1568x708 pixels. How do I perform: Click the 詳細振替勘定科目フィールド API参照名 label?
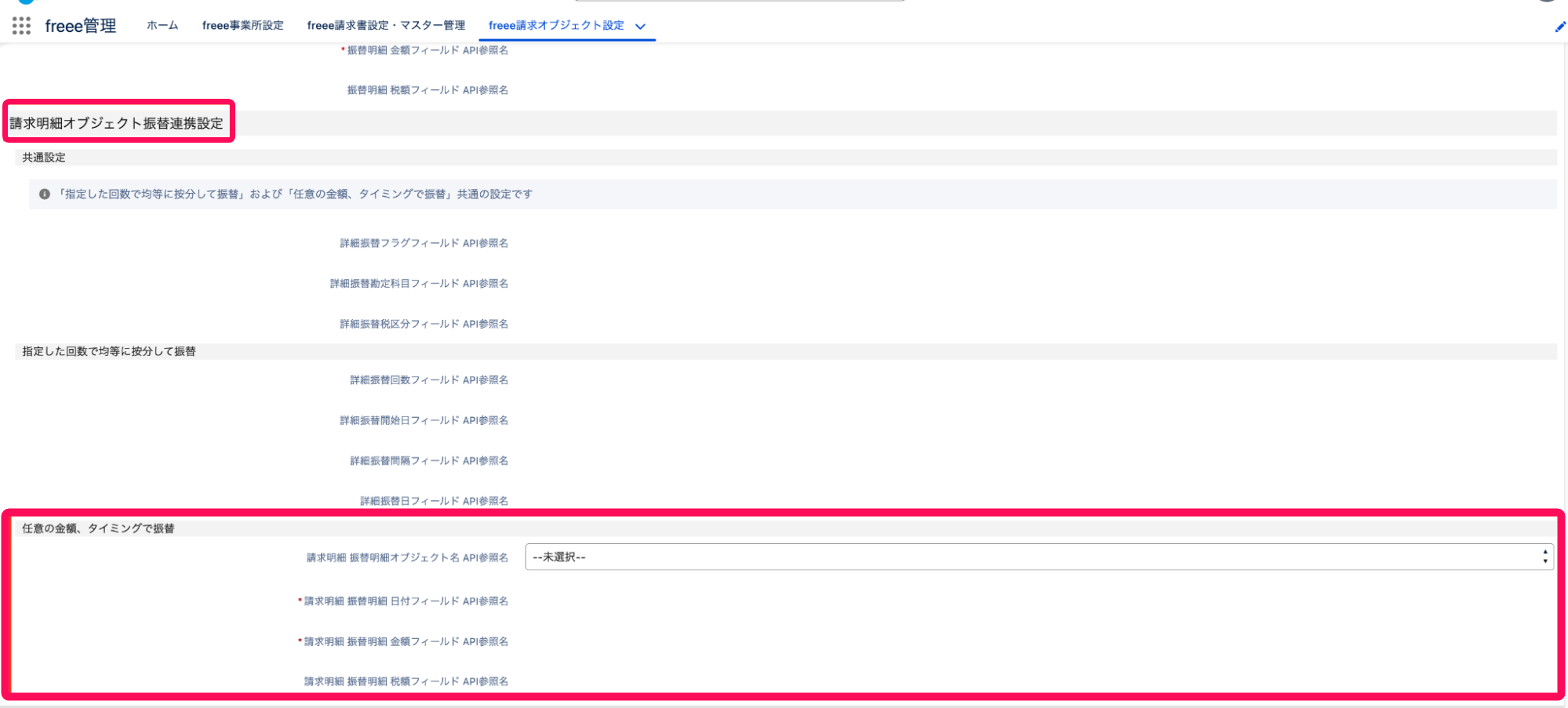(x=419, y=283)
